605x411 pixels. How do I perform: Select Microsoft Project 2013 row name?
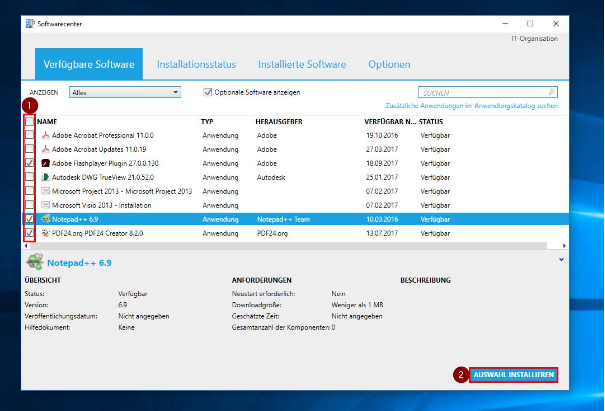[x=122, y=191]
